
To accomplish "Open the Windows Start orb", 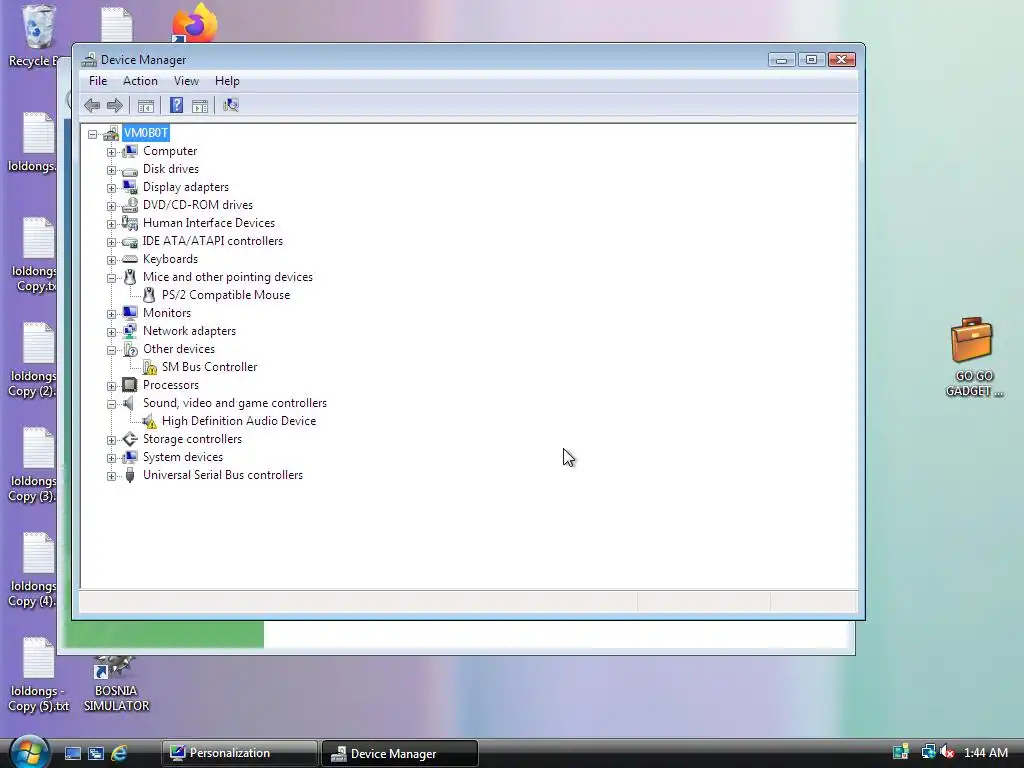I will [29, 752].
